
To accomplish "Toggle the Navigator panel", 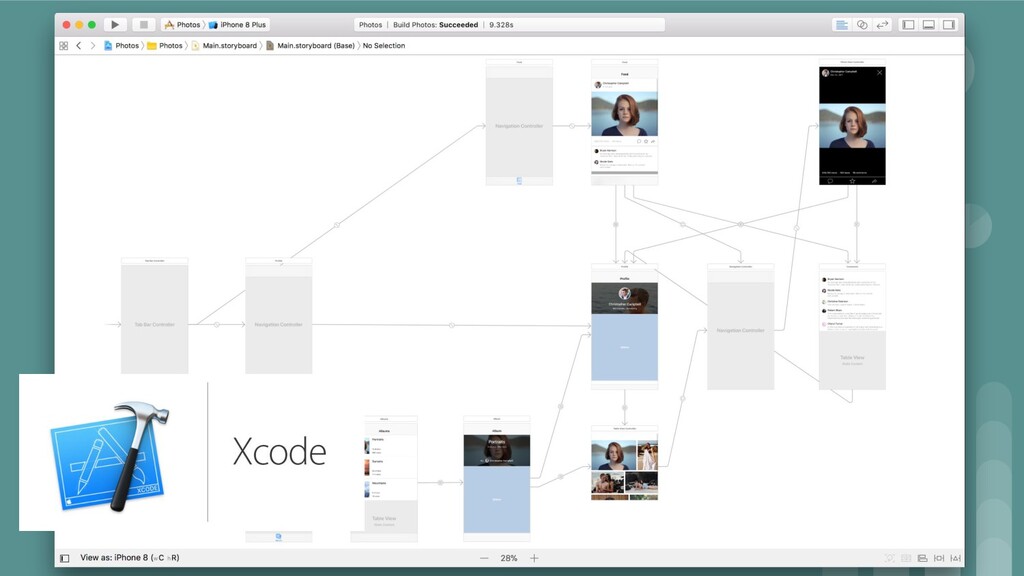I will click(908, 25).
